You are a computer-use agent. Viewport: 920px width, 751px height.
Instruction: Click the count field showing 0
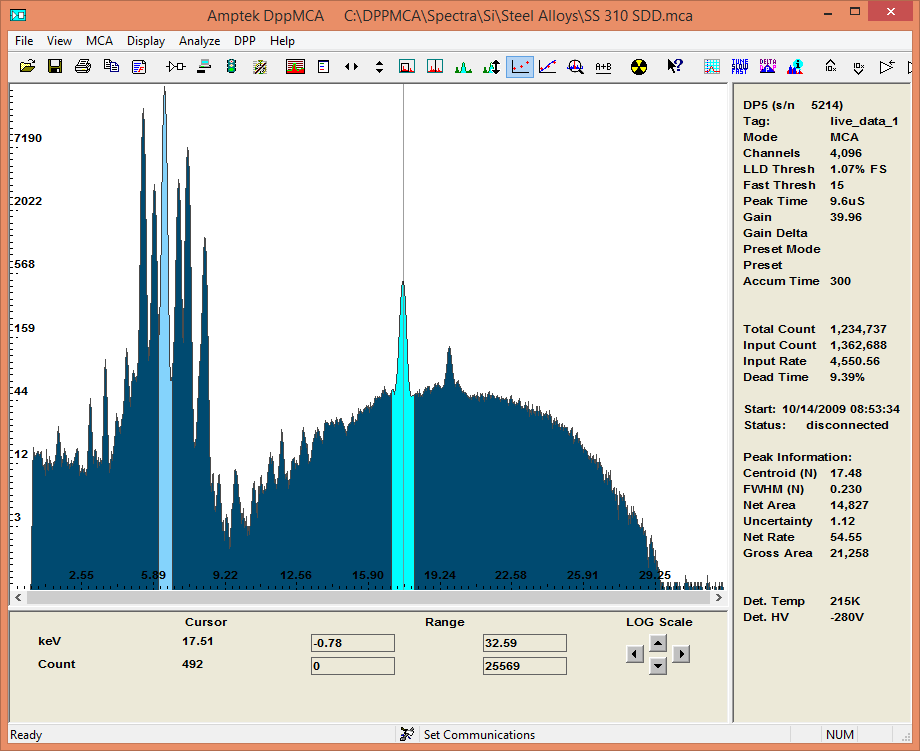click(x=353, y=666)
